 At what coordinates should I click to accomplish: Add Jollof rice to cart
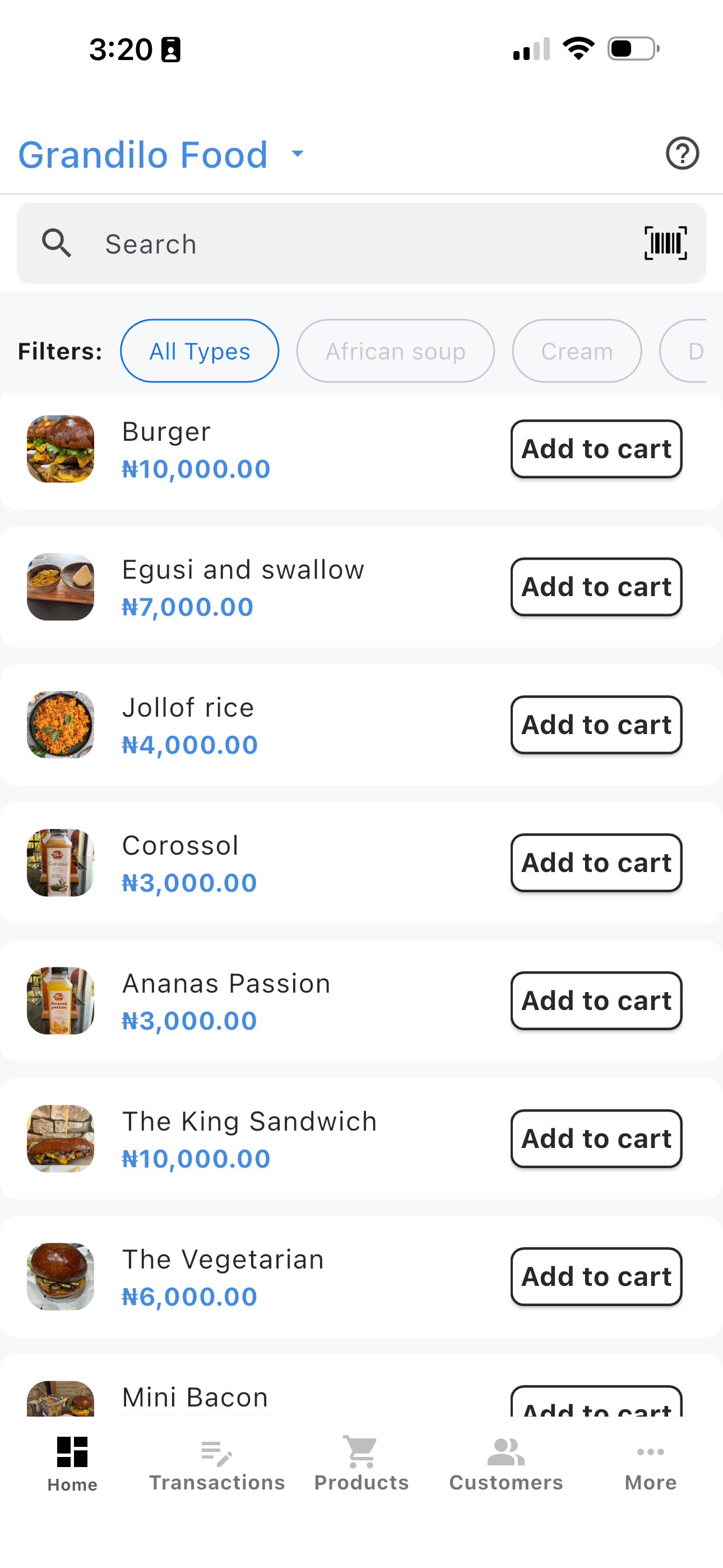click(596, 725)
